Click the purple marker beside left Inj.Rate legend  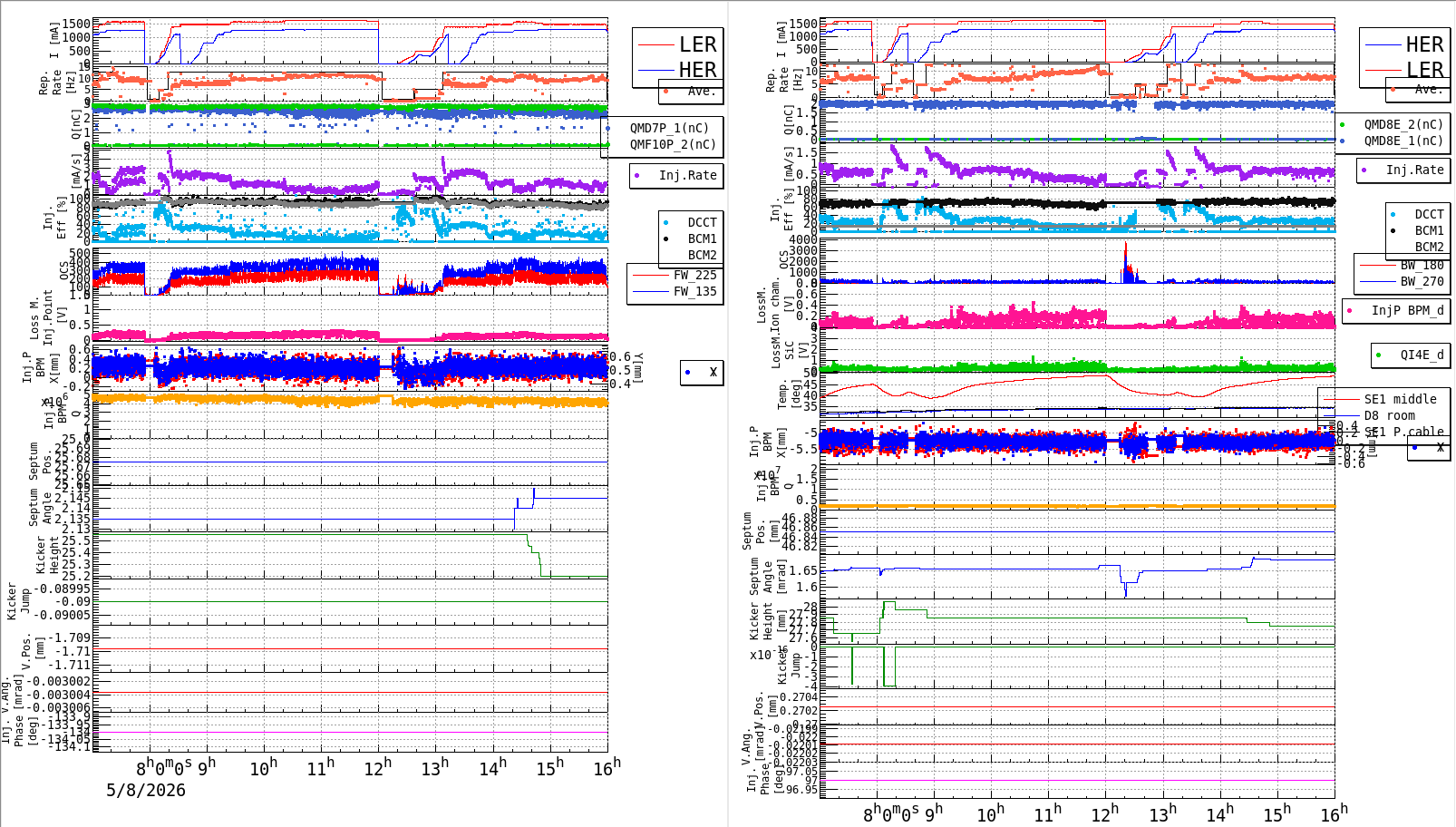point(638,176)
